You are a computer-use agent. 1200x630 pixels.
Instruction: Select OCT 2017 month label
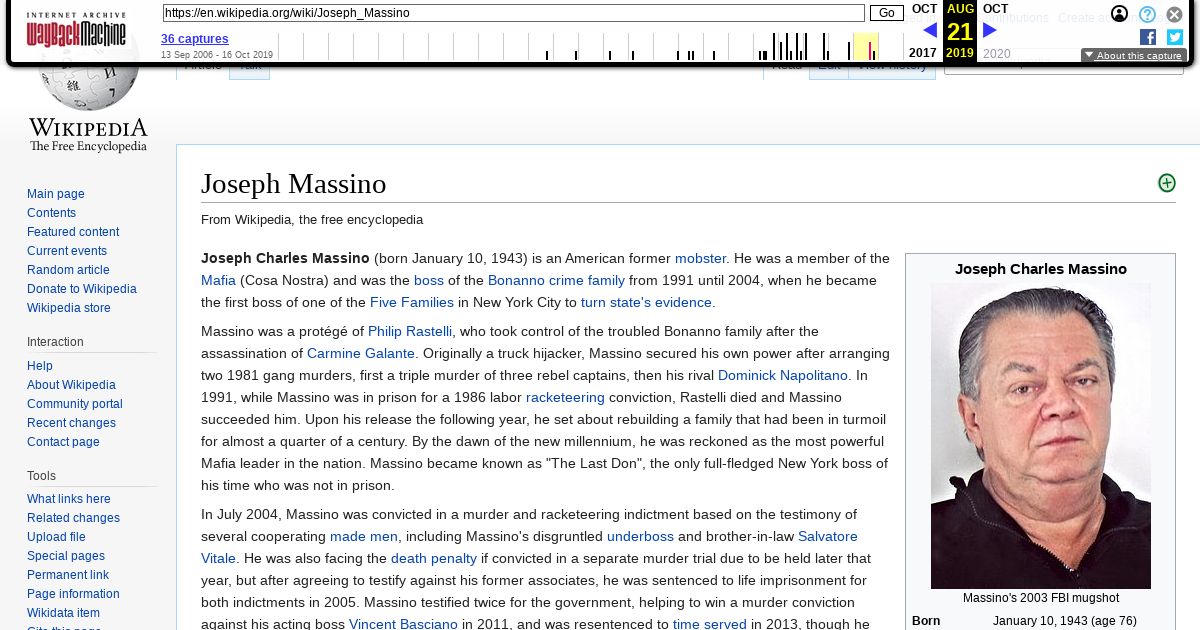coord(924,9)
